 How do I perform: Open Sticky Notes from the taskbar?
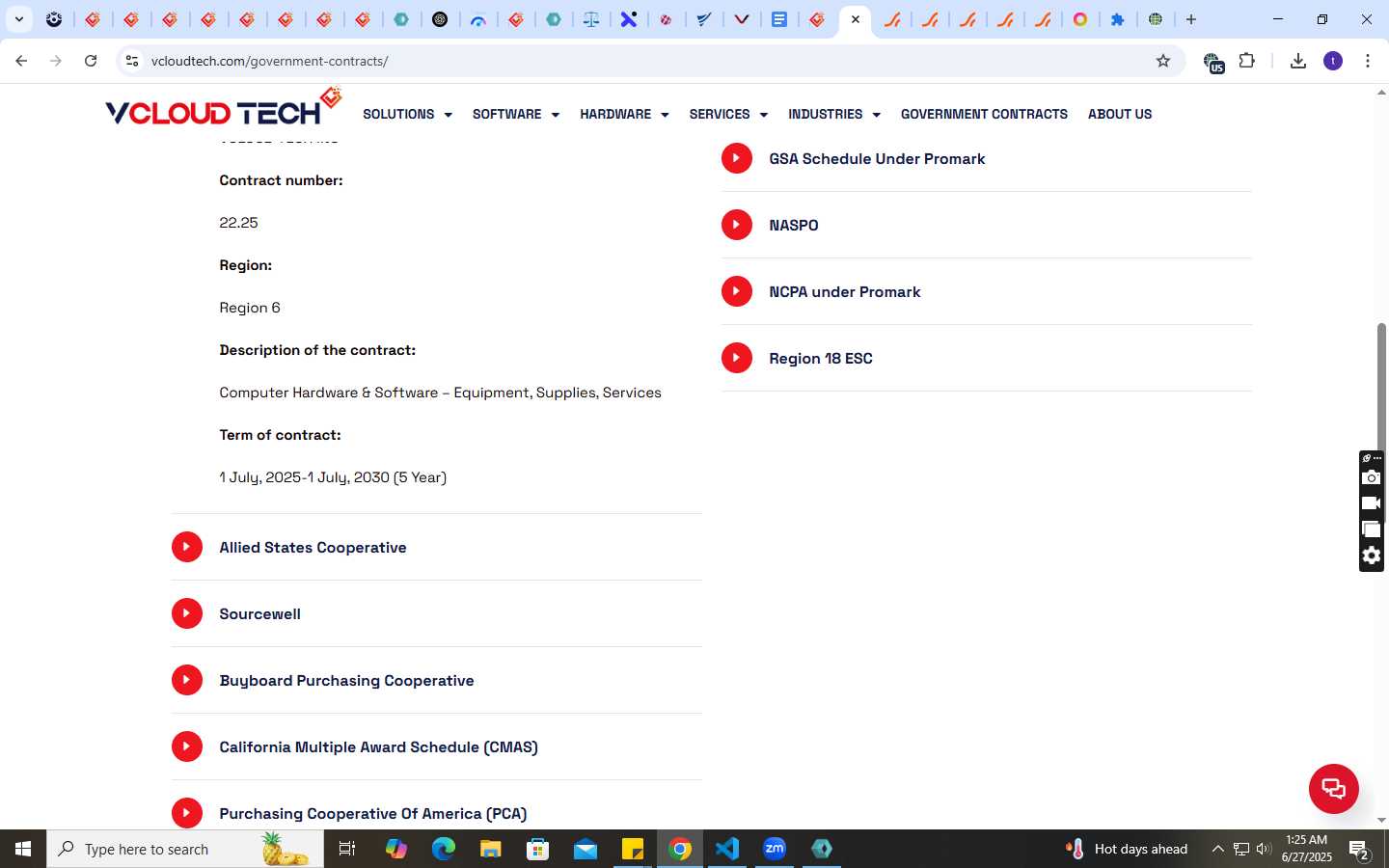pyautogui.click(x=633, y=849)
